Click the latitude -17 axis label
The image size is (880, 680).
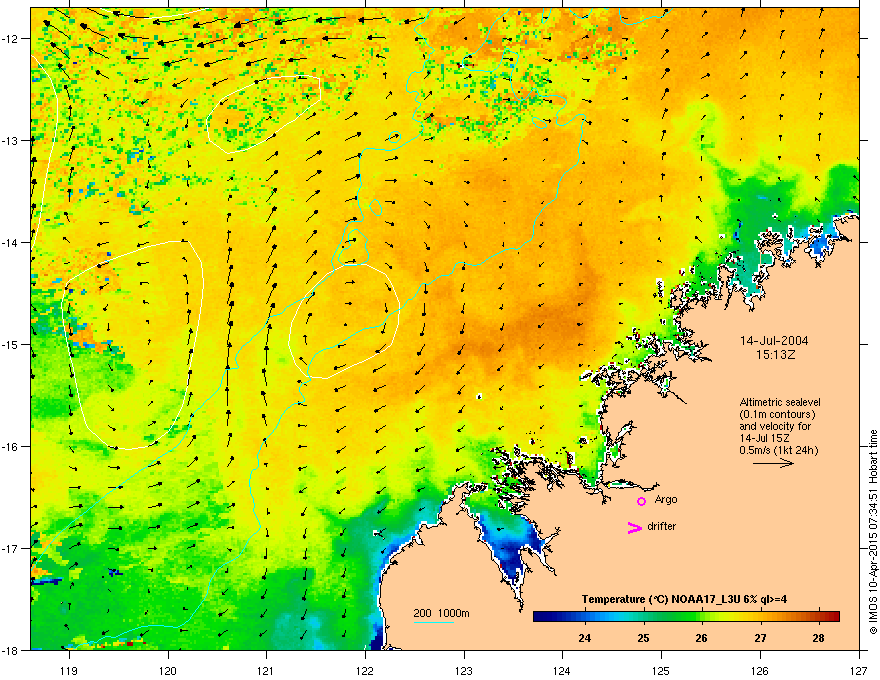(10, 548)
